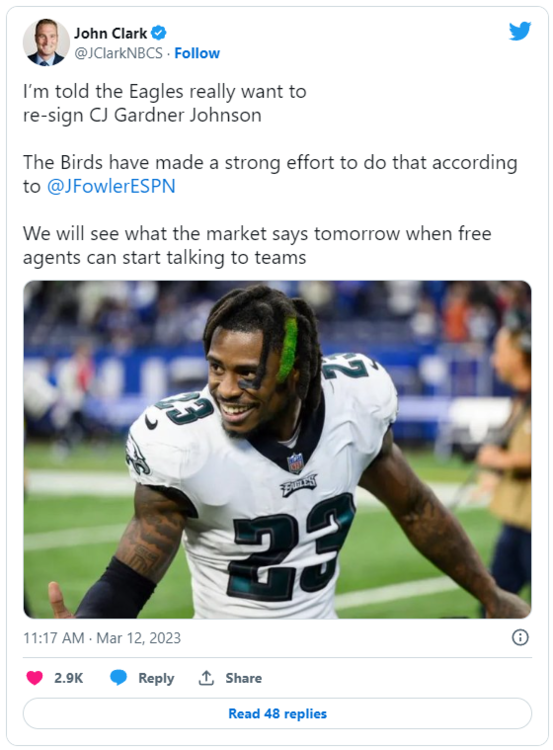Click the Read 48 replies button

[x=277, y=713]
